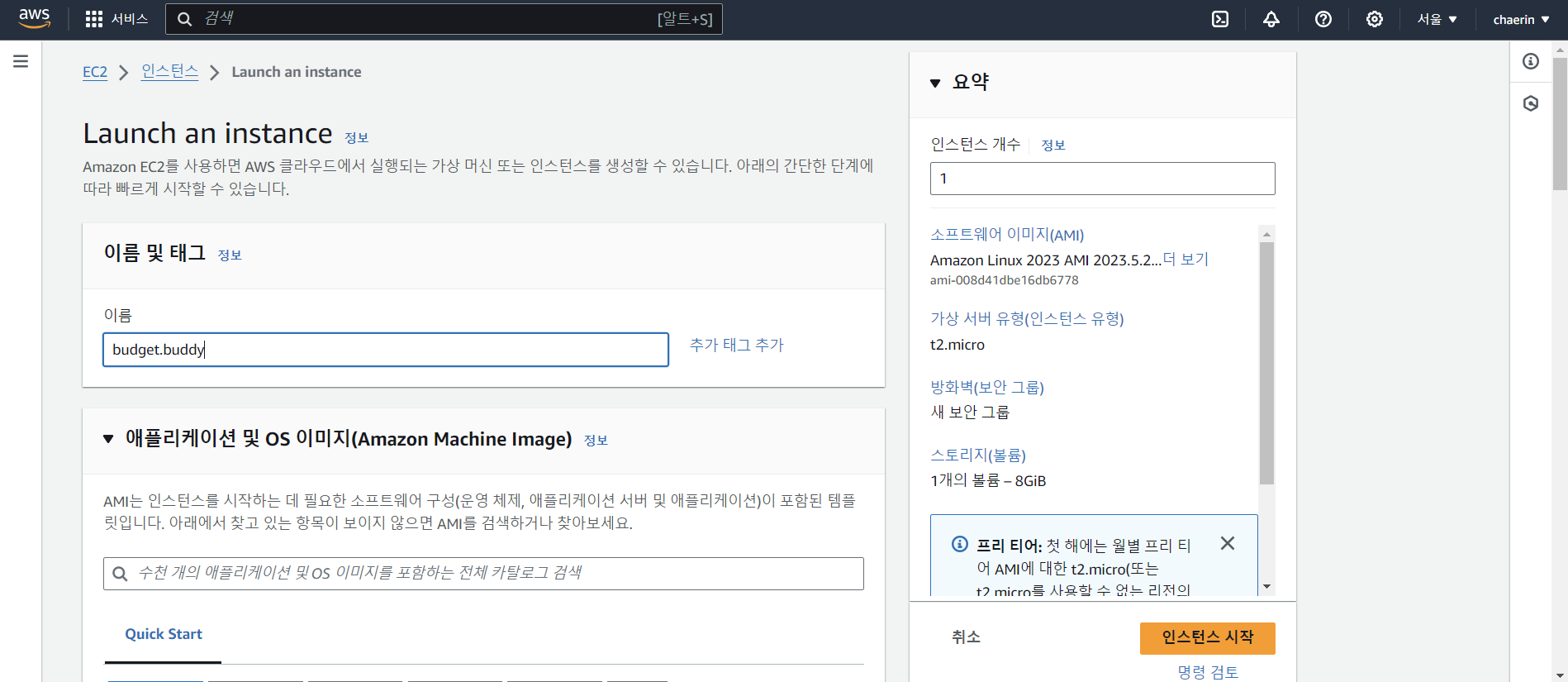This screenshot has height=682, width=1568.
Task: Open the 서울 region dropdown
Action: coord(1437,19)
